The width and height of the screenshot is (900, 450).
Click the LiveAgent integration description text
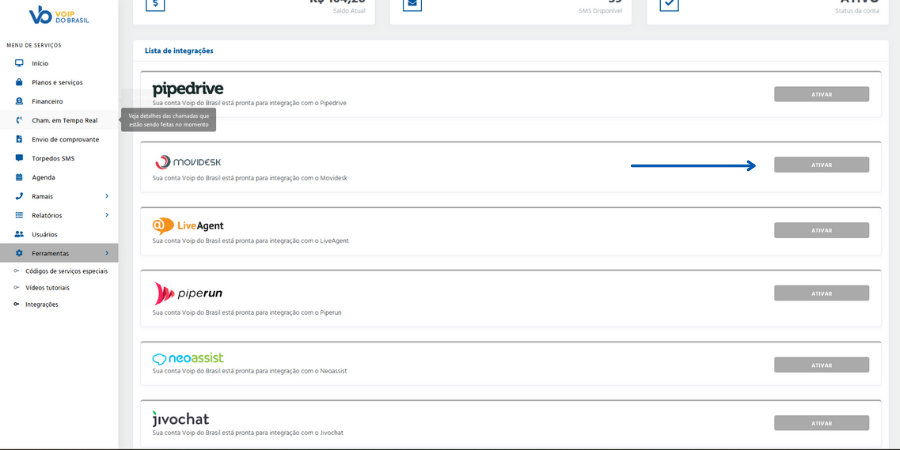click(x=250, y=240)
